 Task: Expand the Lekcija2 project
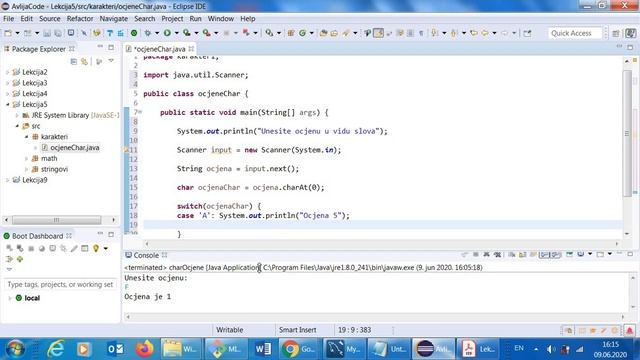coord(7,72)
